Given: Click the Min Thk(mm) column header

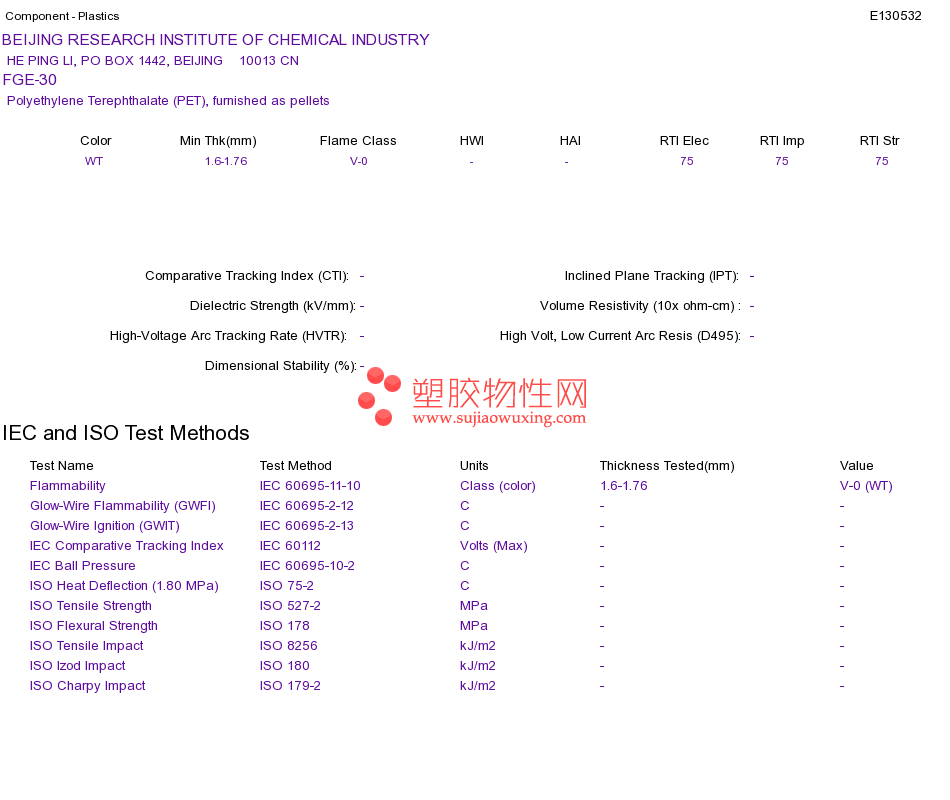Looking at the screenshot, I should [x=218, y=141].
